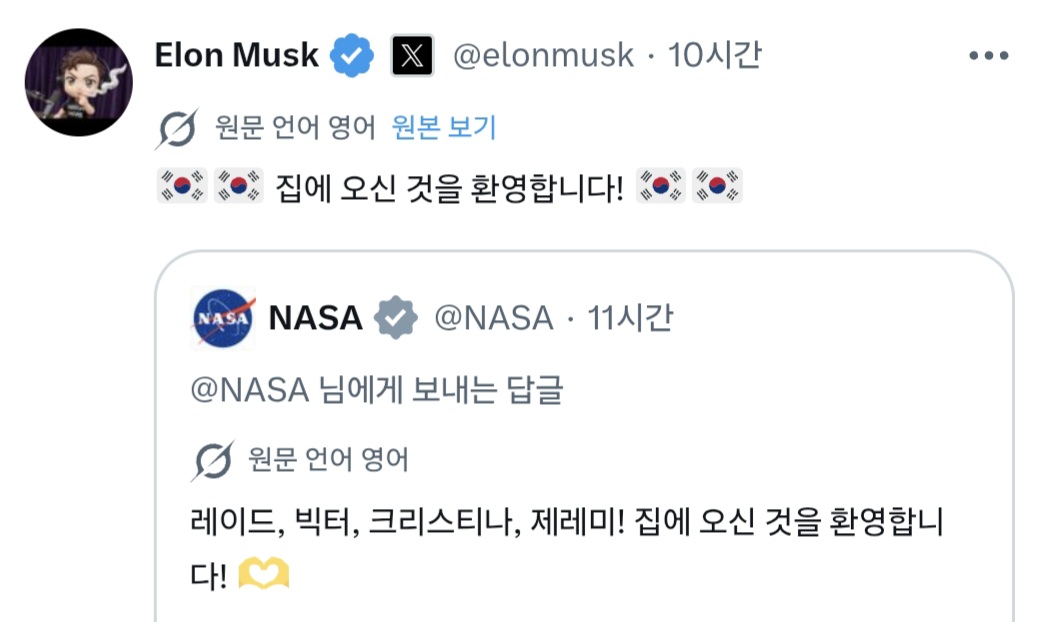Click the @NASA mention in the reply line

249,390
